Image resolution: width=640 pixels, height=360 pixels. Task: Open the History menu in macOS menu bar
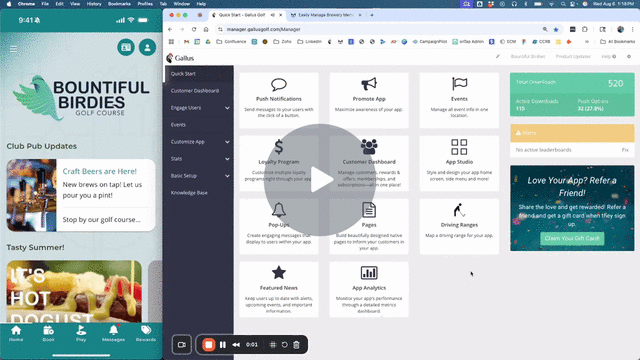tap(94, 4)
